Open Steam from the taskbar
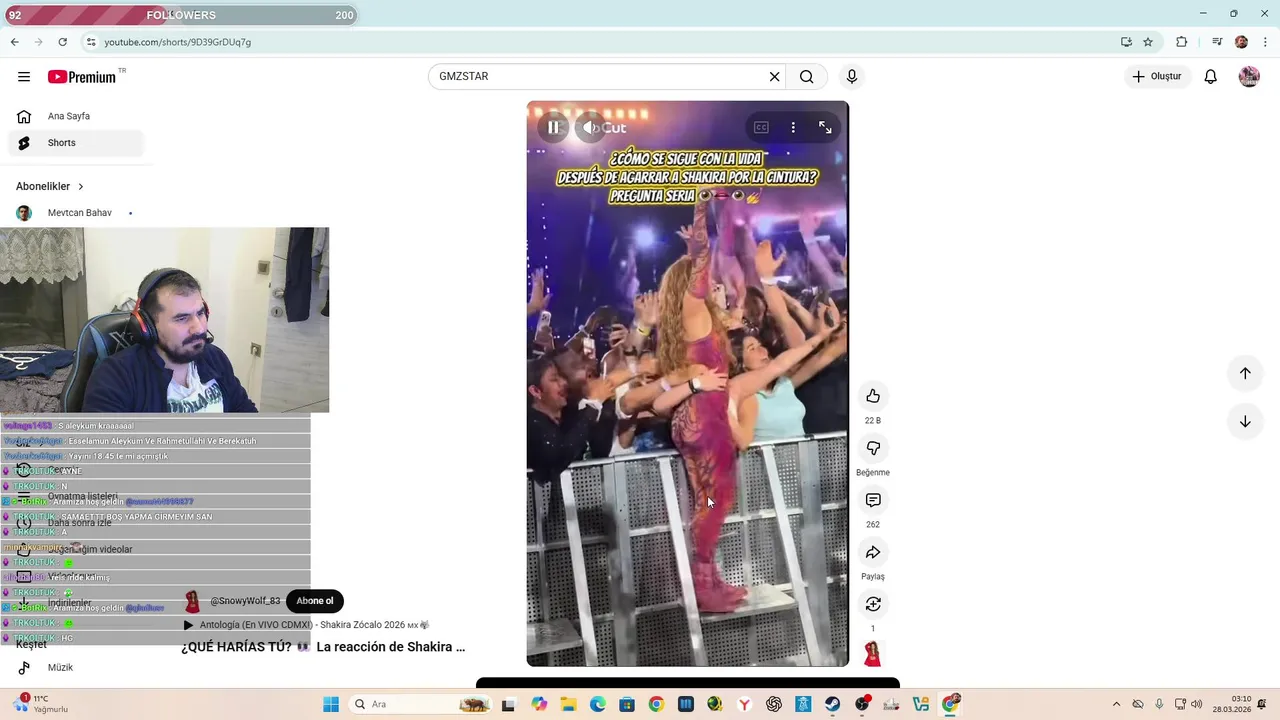The image size is (1280, 720). tap(832, 704)
